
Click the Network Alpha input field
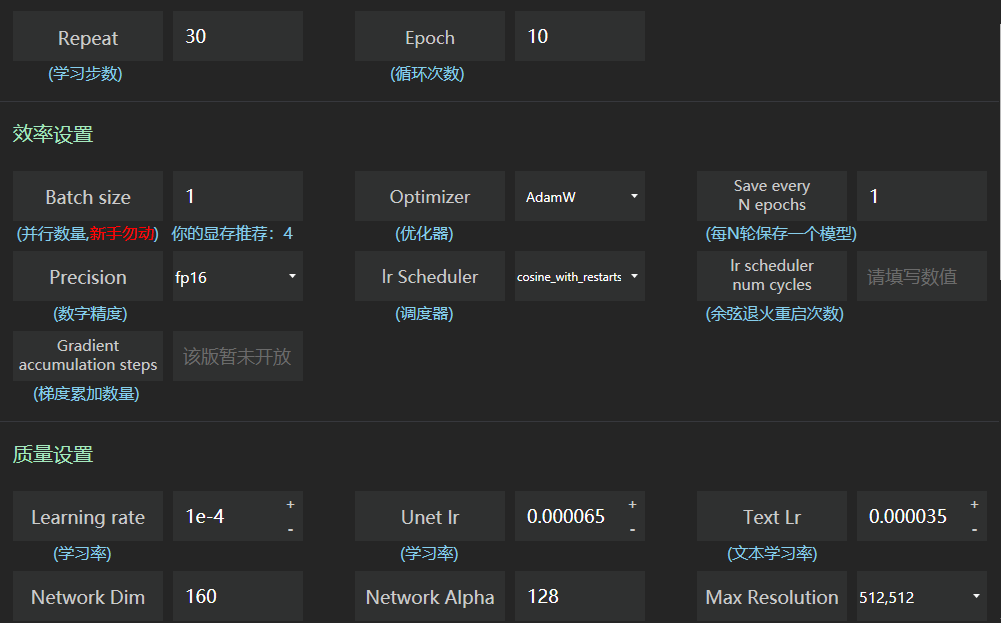click(579, 597)
